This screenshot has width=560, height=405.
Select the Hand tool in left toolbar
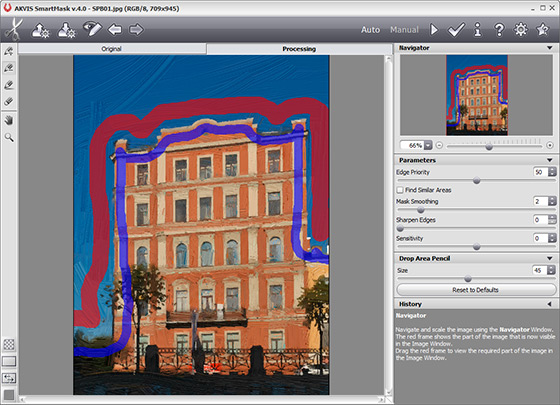[x=9, y=120]
